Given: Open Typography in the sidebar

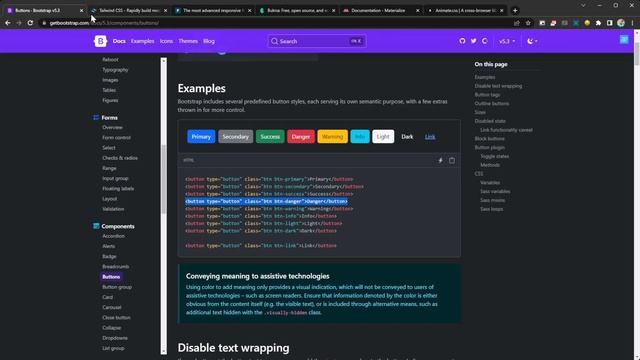Looking at the screenshot, I should click(x=115, y=70).
